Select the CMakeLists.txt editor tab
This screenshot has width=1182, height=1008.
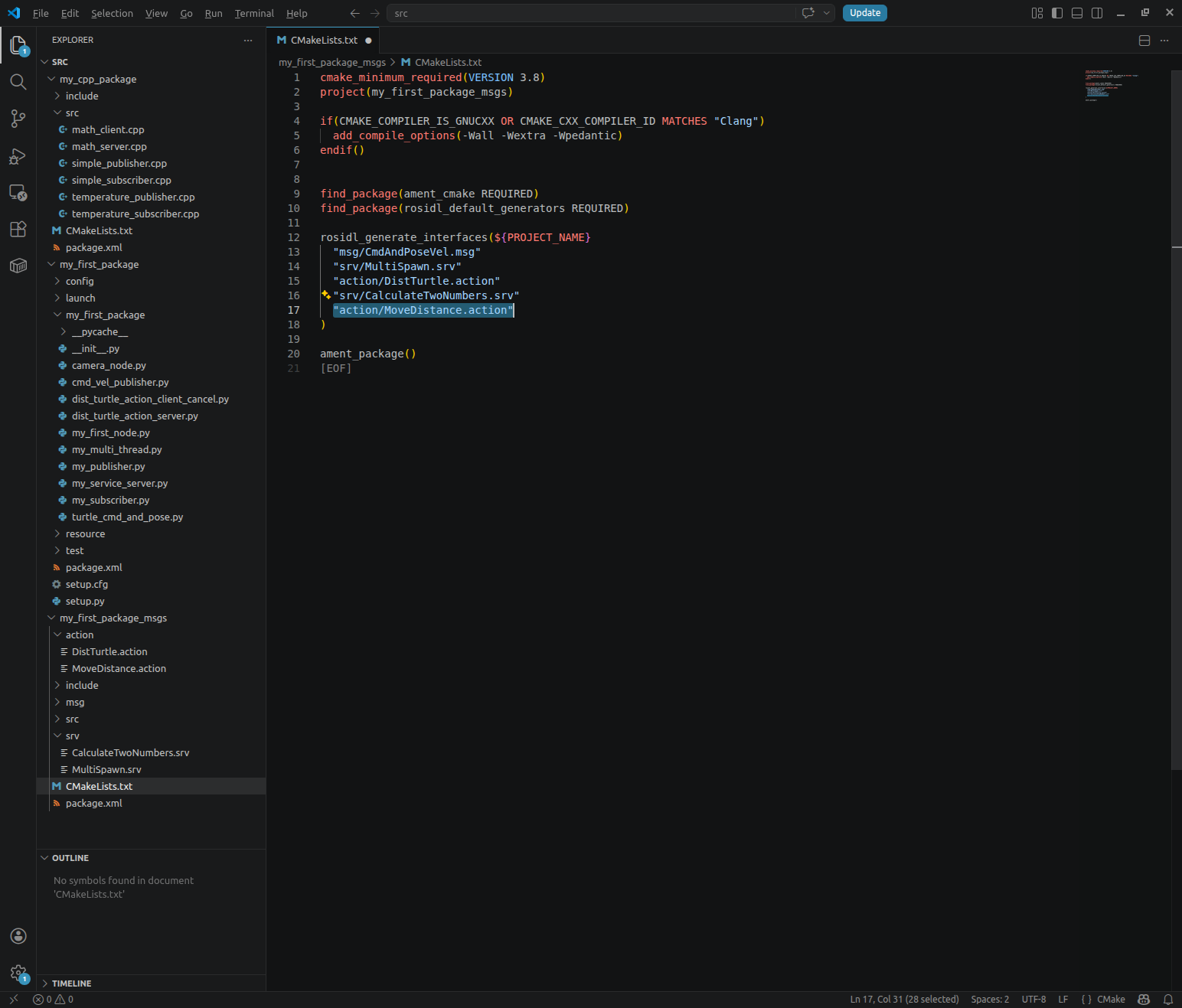coord(323,41)
